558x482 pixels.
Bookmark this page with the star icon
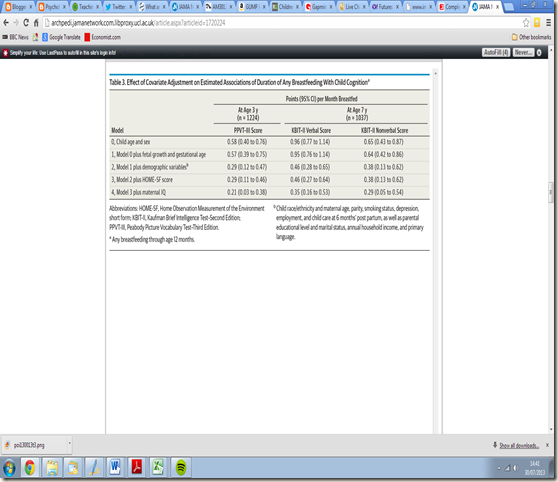(x=526, y=23)
